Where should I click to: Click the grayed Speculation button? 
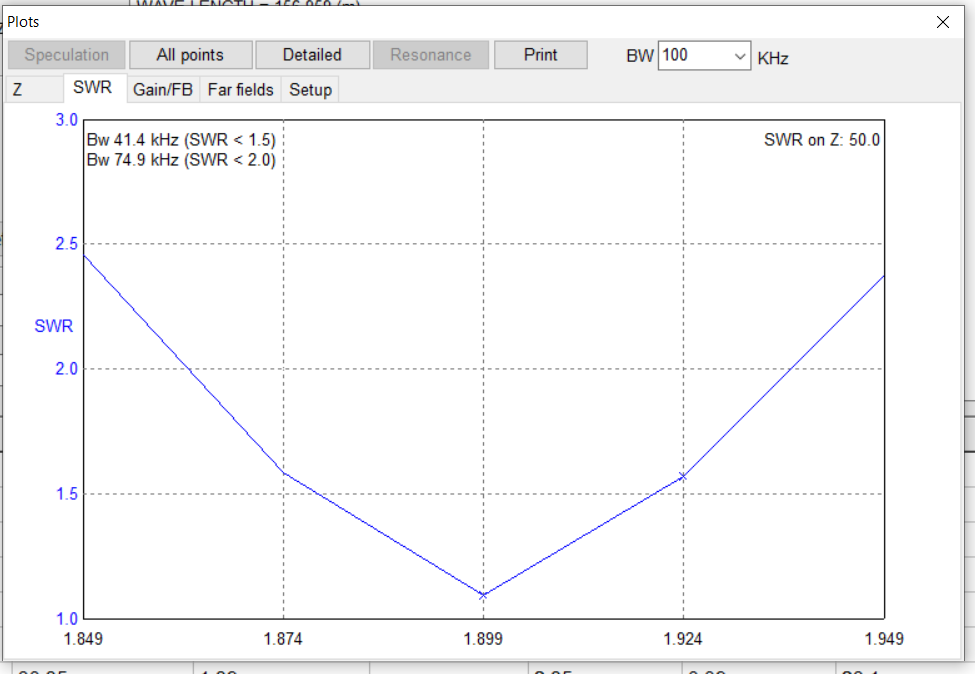(x=67, y=55)
